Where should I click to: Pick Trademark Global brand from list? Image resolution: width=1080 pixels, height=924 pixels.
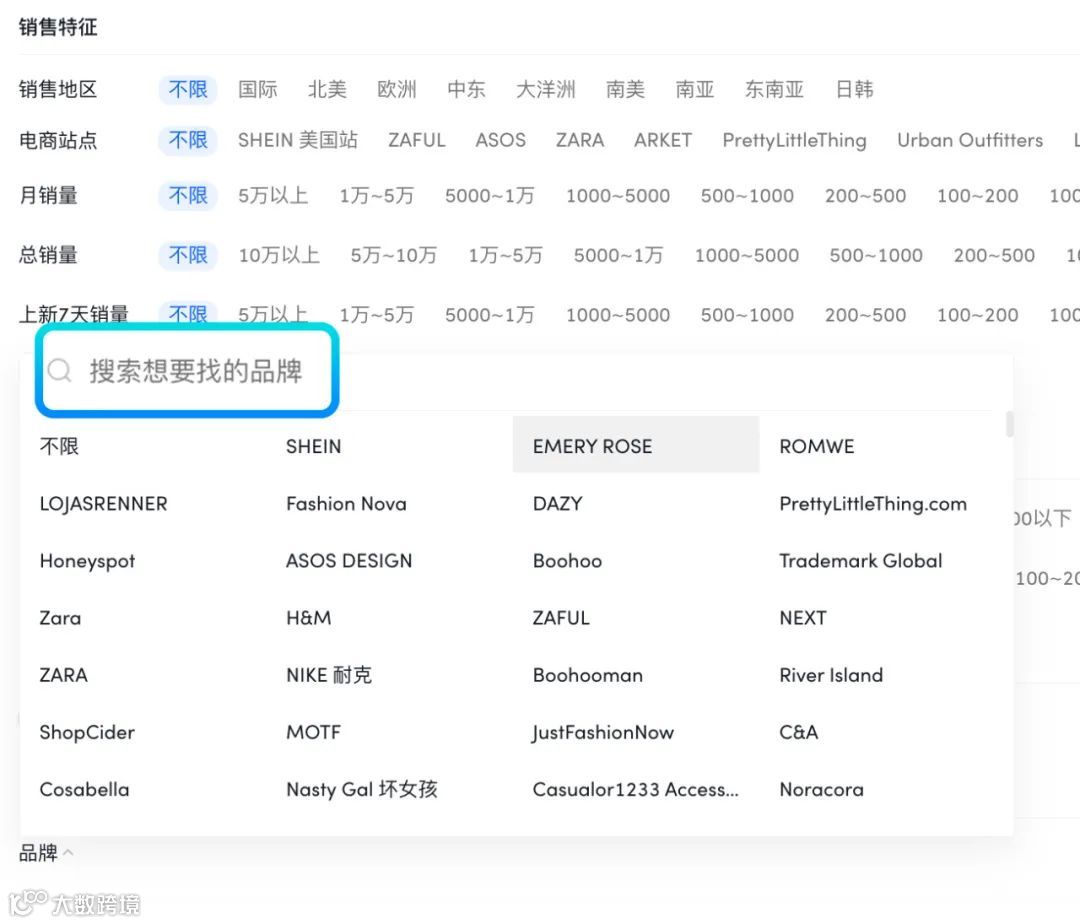[861, 560]
